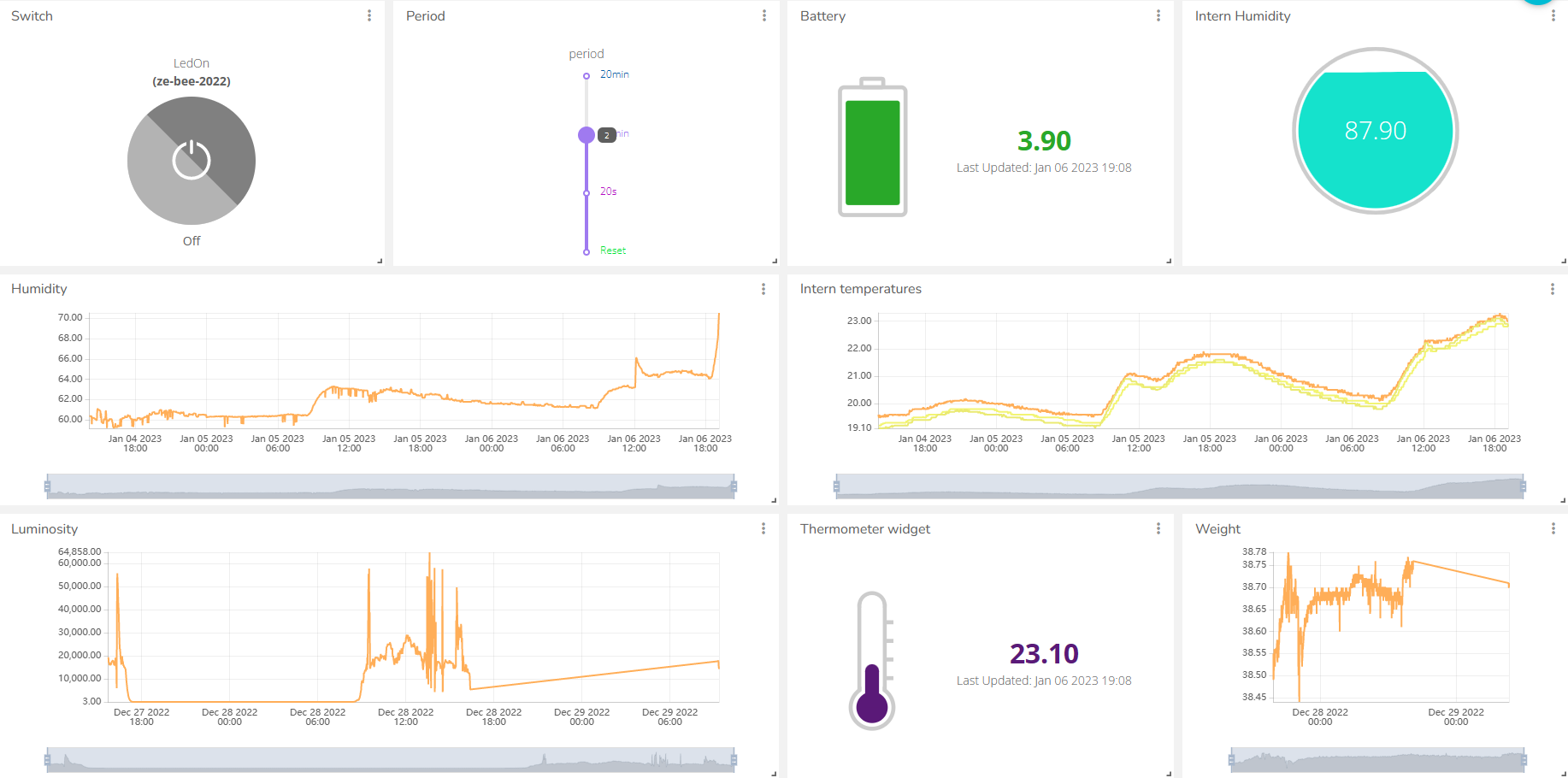The height and width of the screenshot is (778, 1568).
Task: Open the Intern temperatures options menu
Action: 1553,289
